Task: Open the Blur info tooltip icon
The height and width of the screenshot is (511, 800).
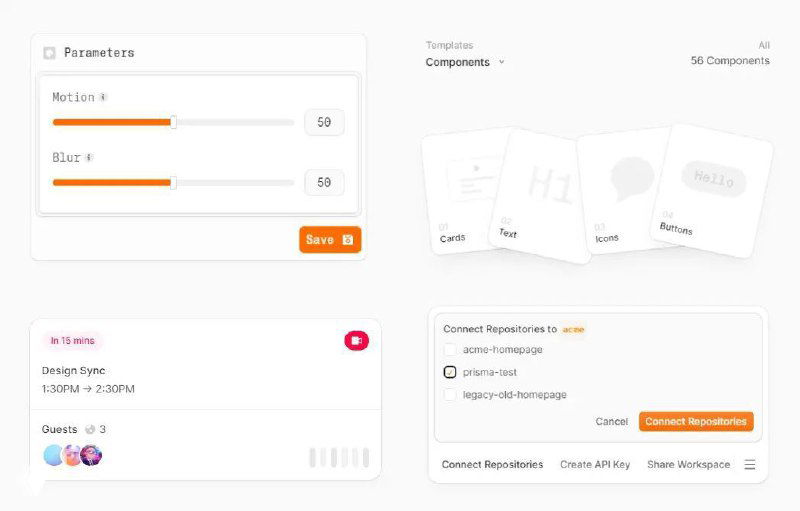Action: click(x=89, y=157)
